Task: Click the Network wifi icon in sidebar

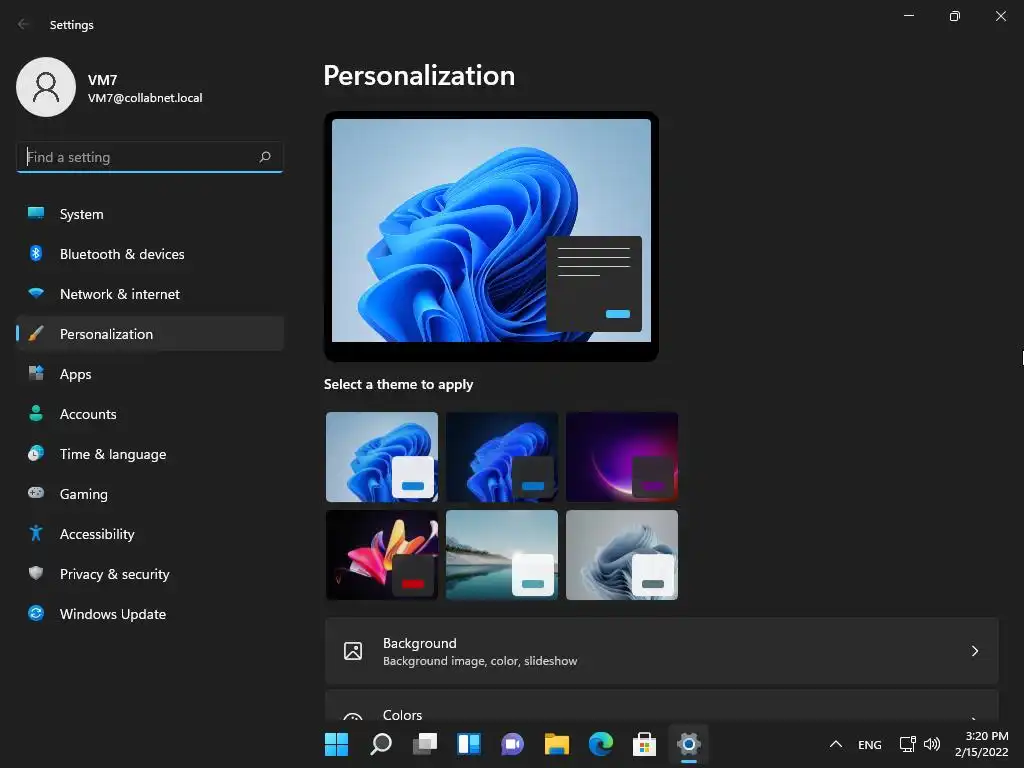Action: click(36, 293)
